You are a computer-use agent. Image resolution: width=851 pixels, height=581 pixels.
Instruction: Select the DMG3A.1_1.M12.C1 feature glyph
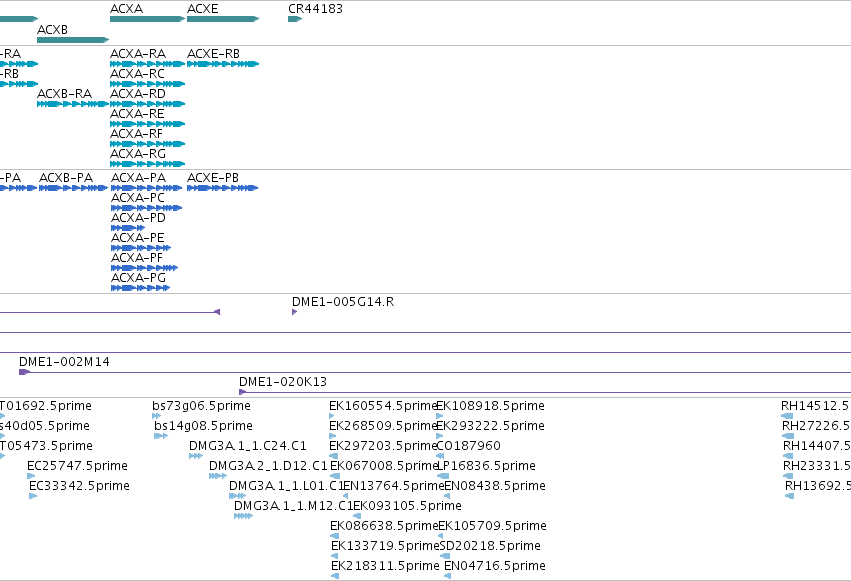tap(243, 516)
